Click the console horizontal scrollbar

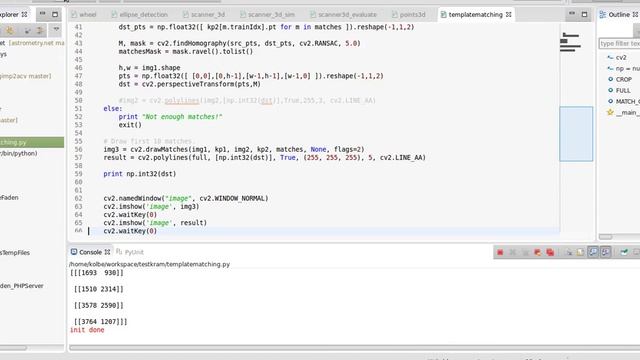click(x=354, y=348)
